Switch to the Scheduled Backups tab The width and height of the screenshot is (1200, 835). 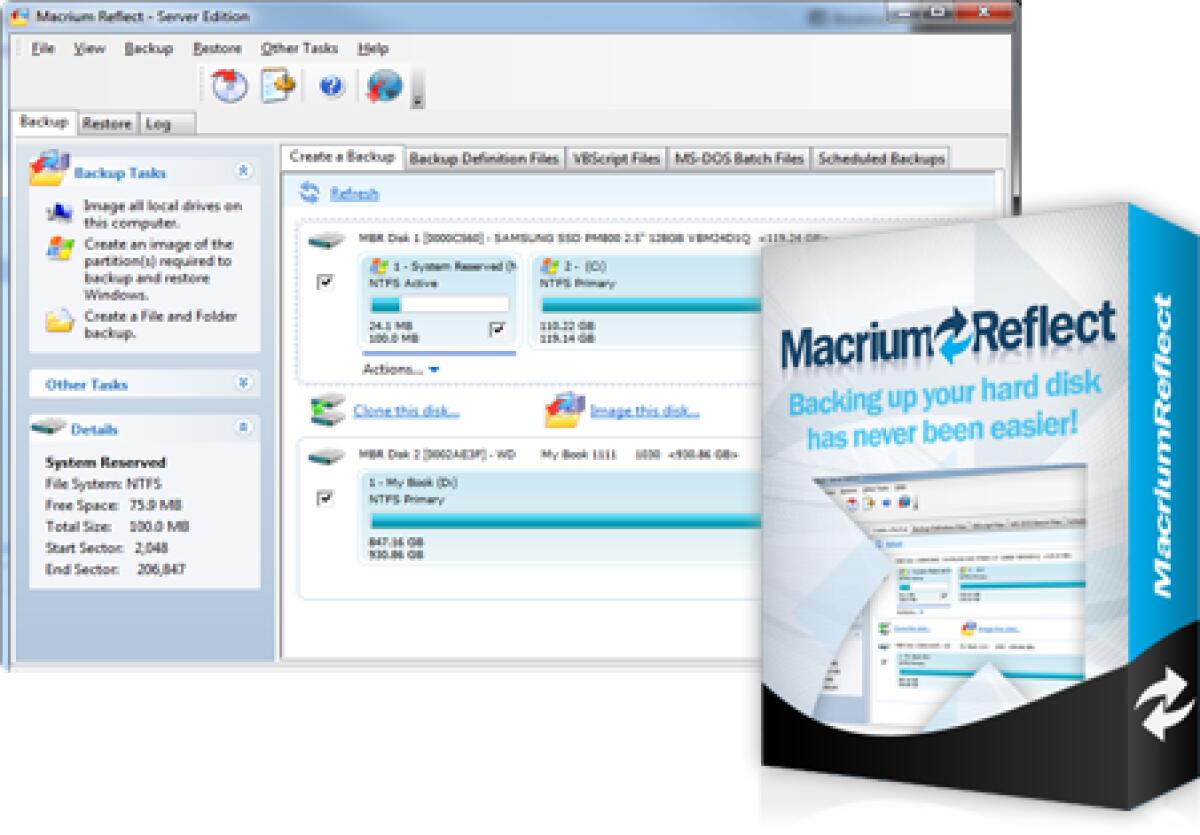(x=880, y=157)
